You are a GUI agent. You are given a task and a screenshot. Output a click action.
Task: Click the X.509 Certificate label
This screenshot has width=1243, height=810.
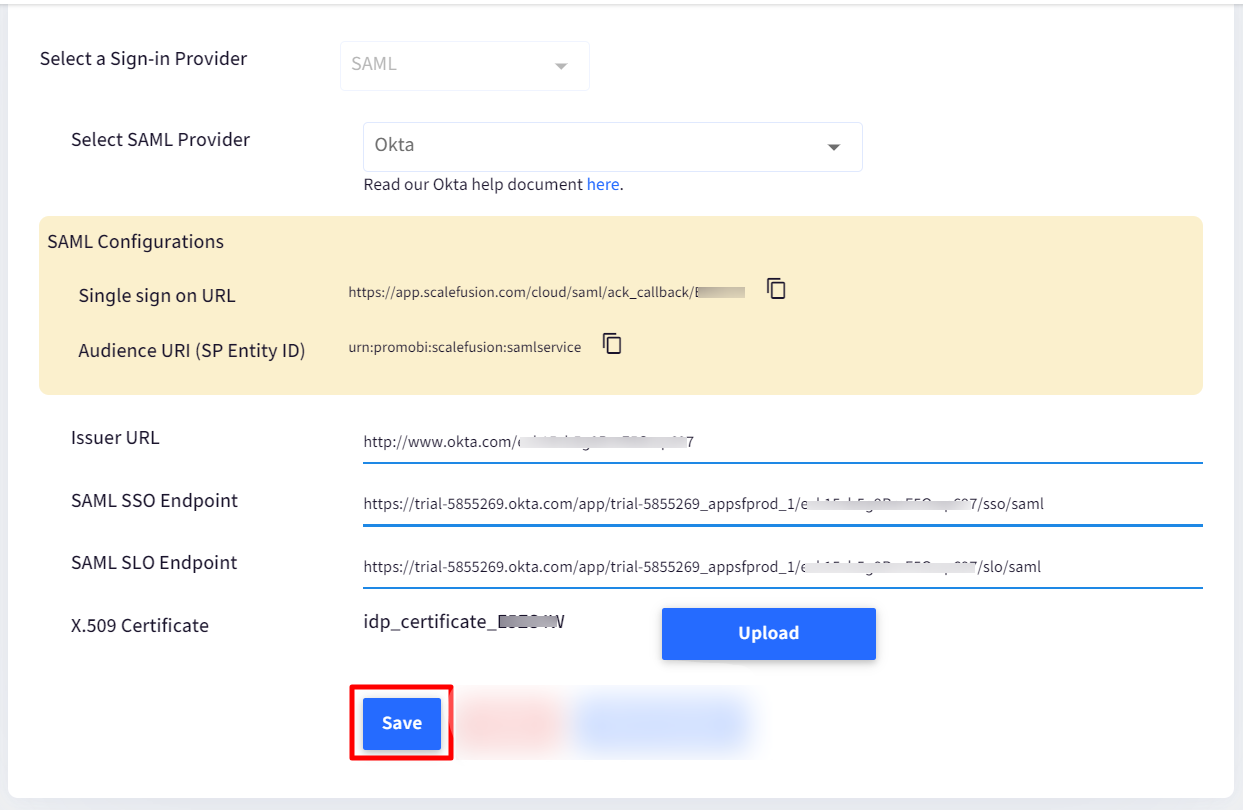coord(140,626)
